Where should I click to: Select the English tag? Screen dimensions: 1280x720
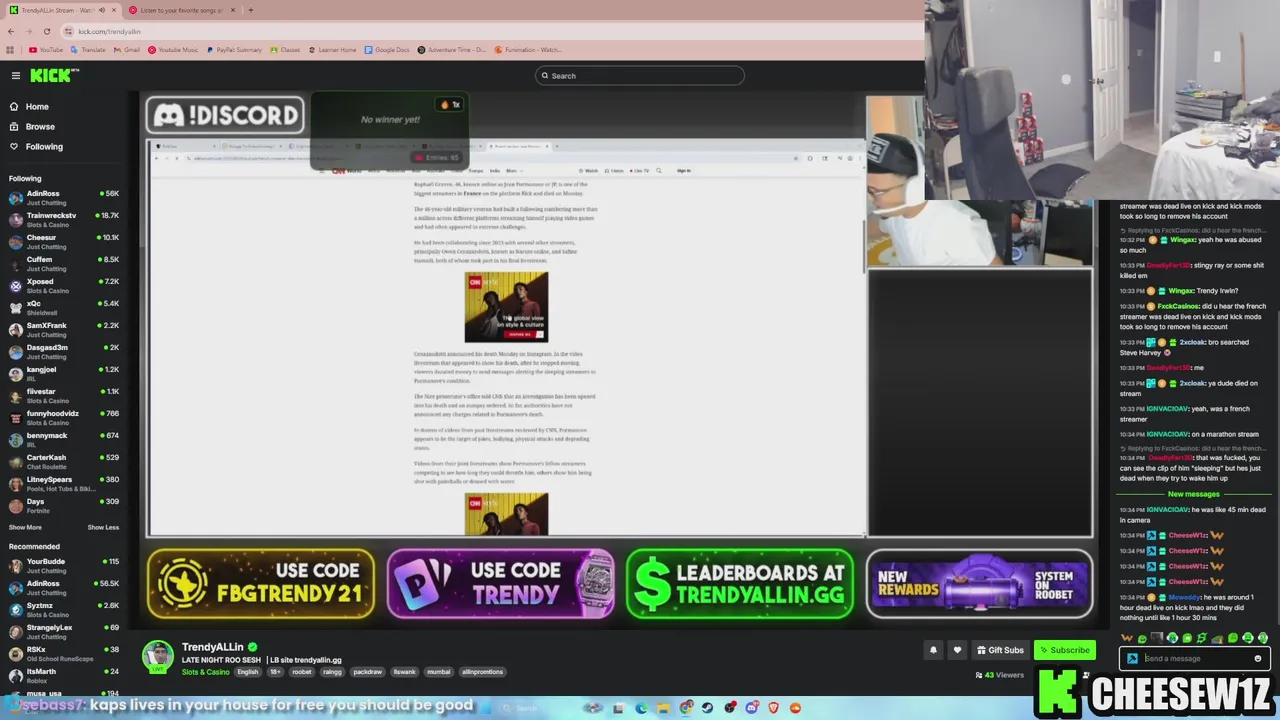click(248, 672)
